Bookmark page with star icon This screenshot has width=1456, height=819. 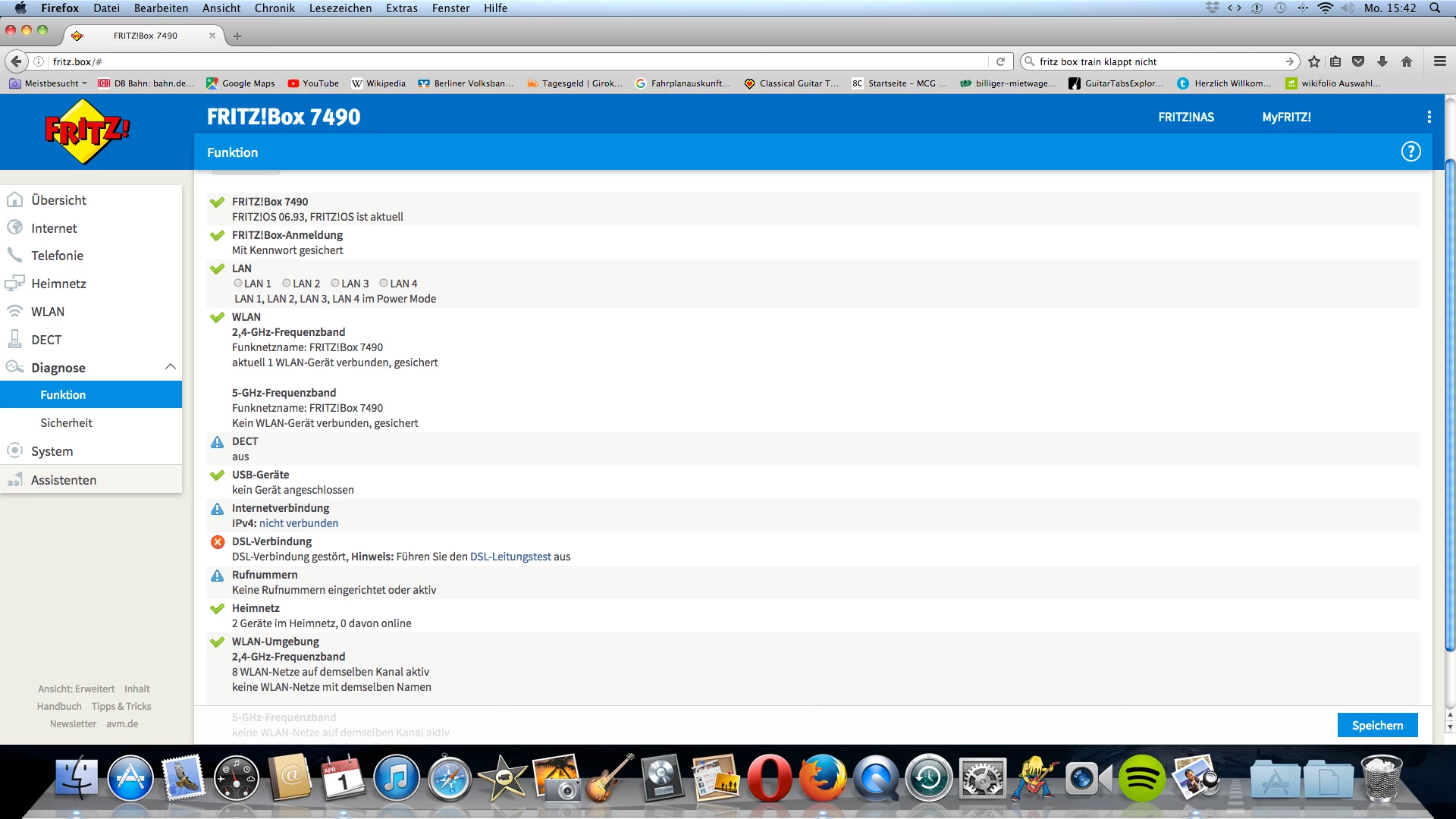(x=1314, y=61)
